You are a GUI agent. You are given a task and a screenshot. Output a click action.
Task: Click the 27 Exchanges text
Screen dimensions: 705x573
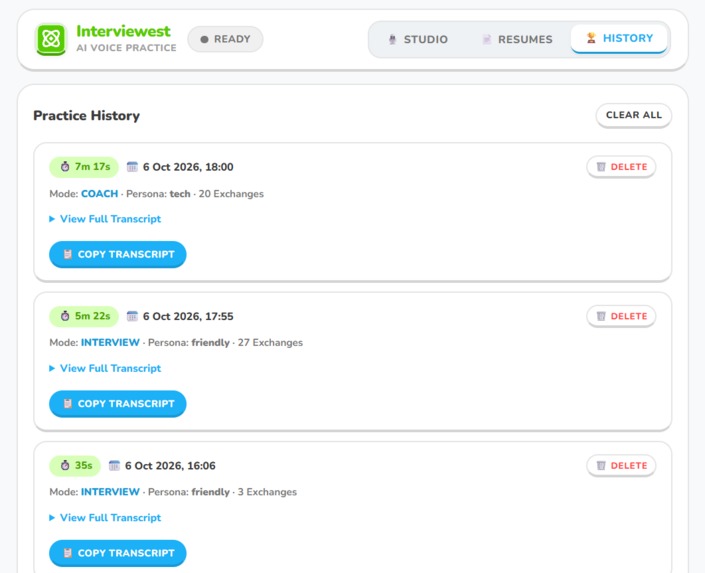pos(270,343)
